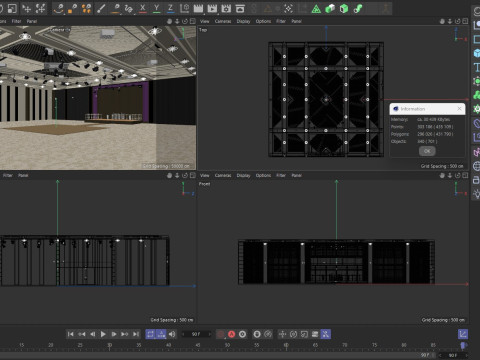The width and height of the screenshot is (480, 360).
Task: Click the Record Active Objects button
Action: [x=220, y=334]
